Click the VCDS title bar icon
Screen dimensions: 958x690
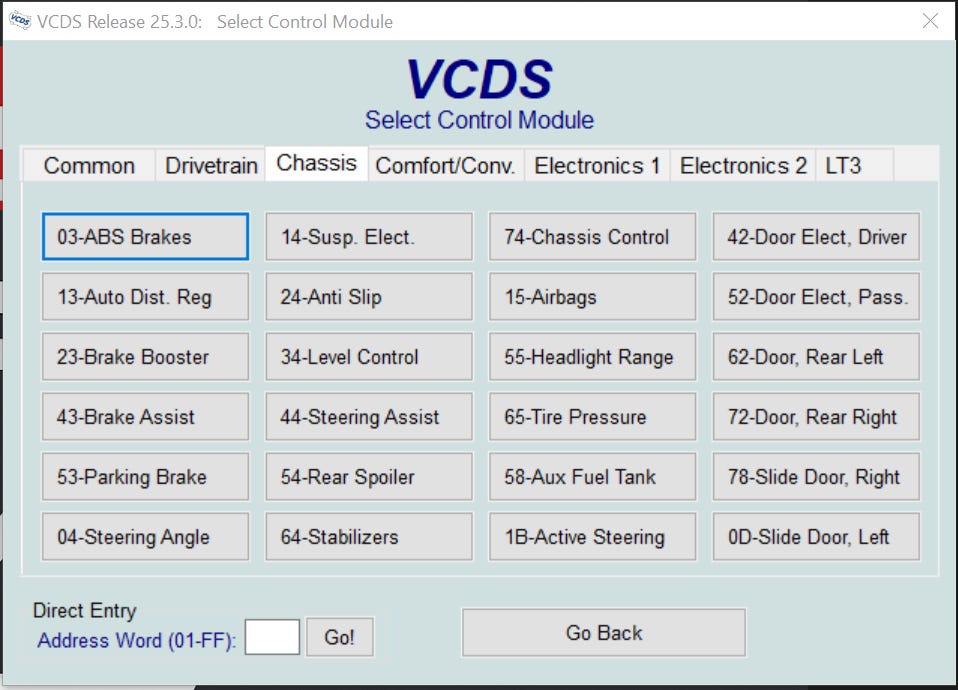click(x=20, y=21)
